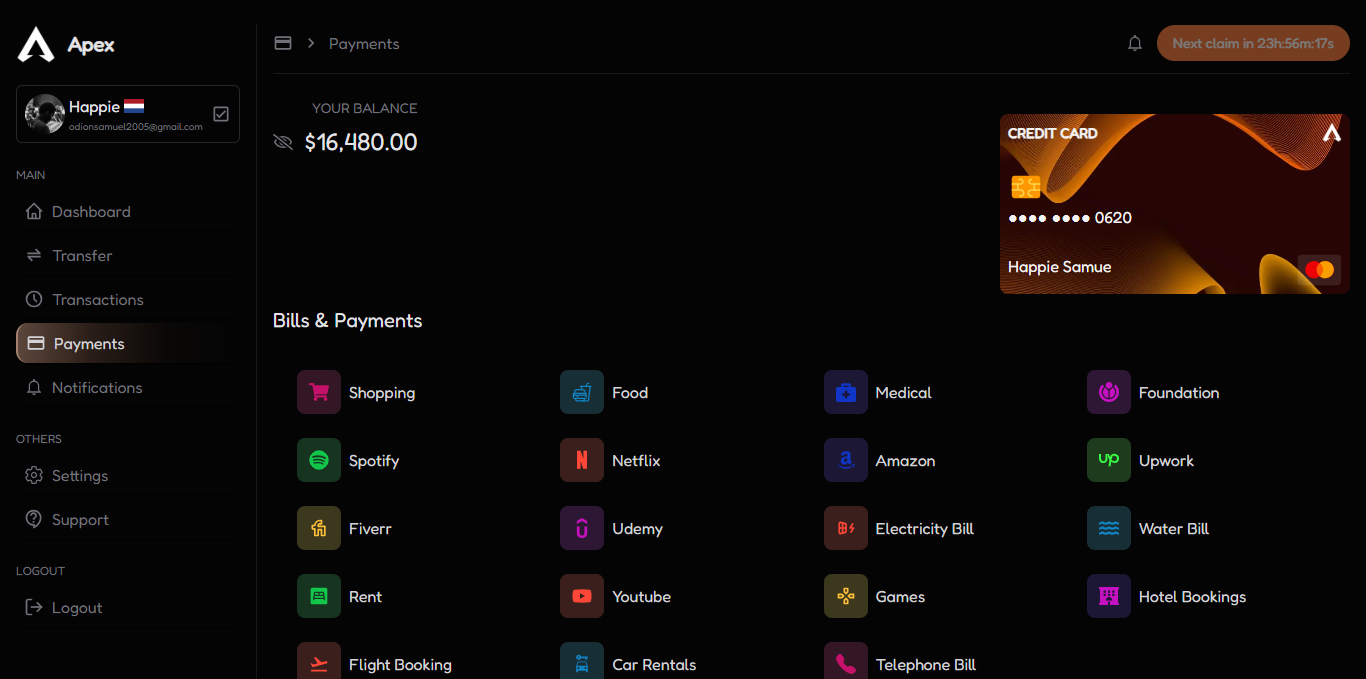Click the Happie Samue cardholder name
Screen dimensions: 1366x679
(1059, 267)
